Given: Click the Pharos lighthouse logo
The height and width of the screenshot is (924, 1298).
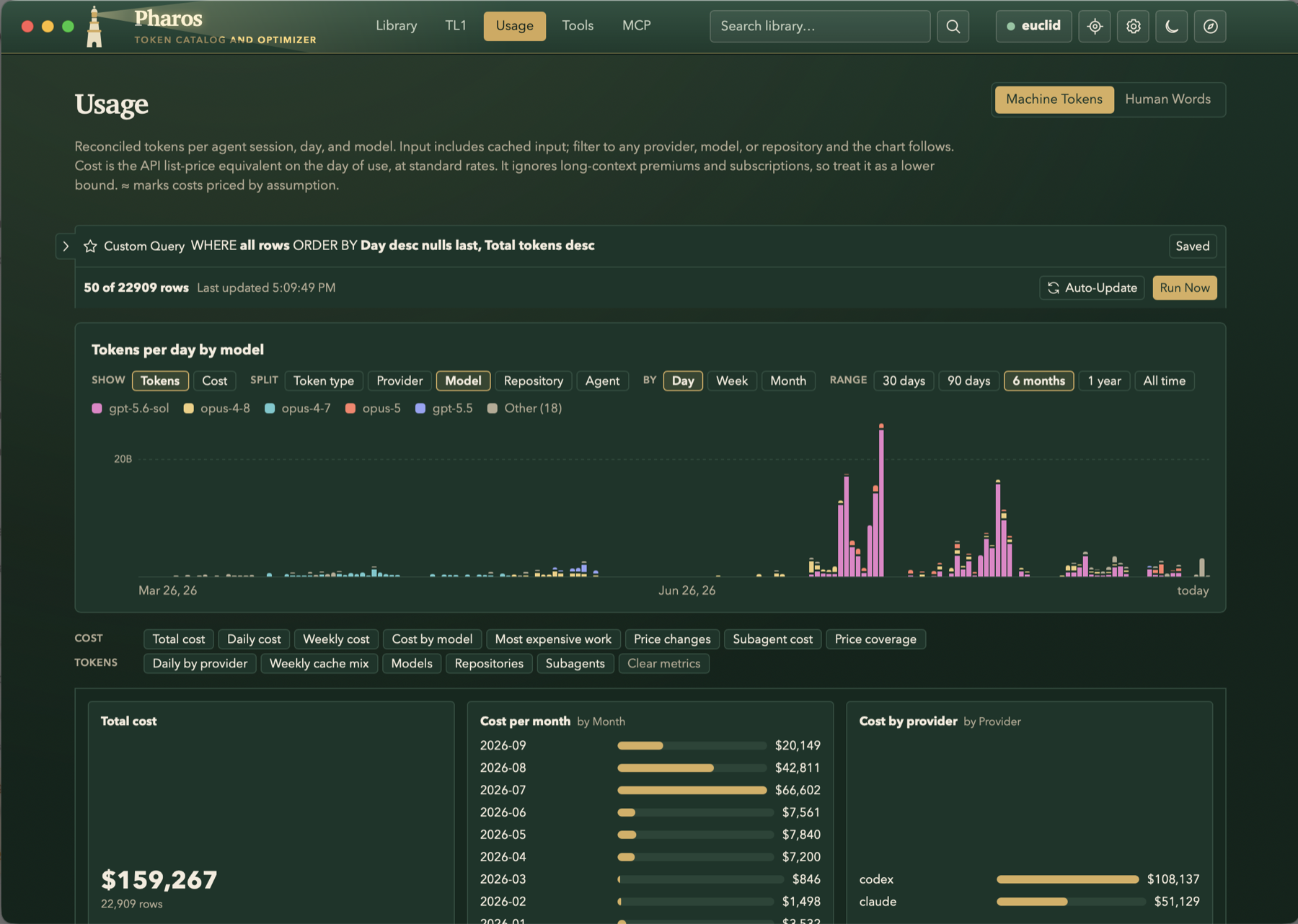Looking at the screenshot, I should [94, 27].
